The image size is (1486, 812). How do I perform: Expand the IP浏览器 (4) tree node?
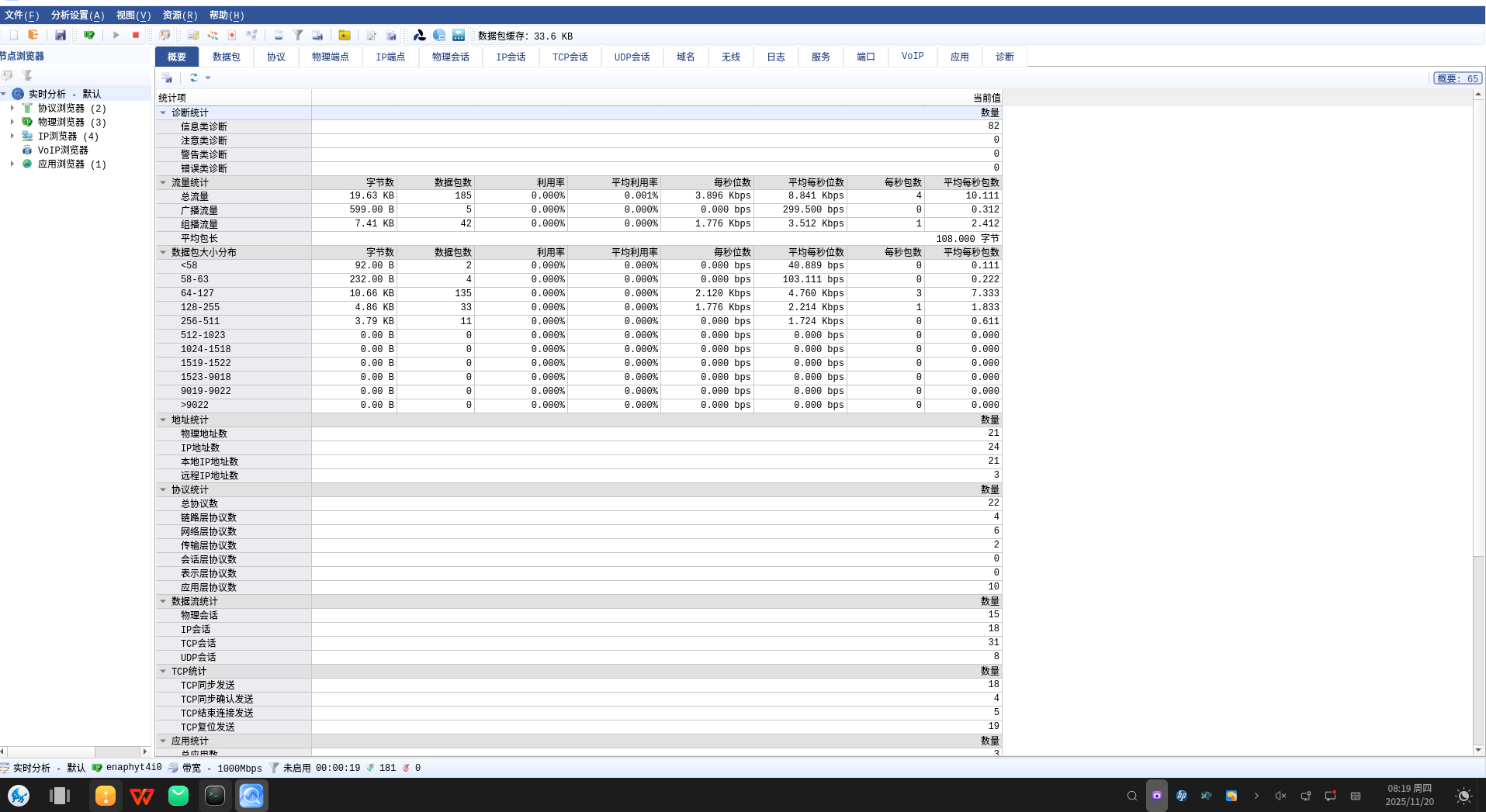click(12, 136)
